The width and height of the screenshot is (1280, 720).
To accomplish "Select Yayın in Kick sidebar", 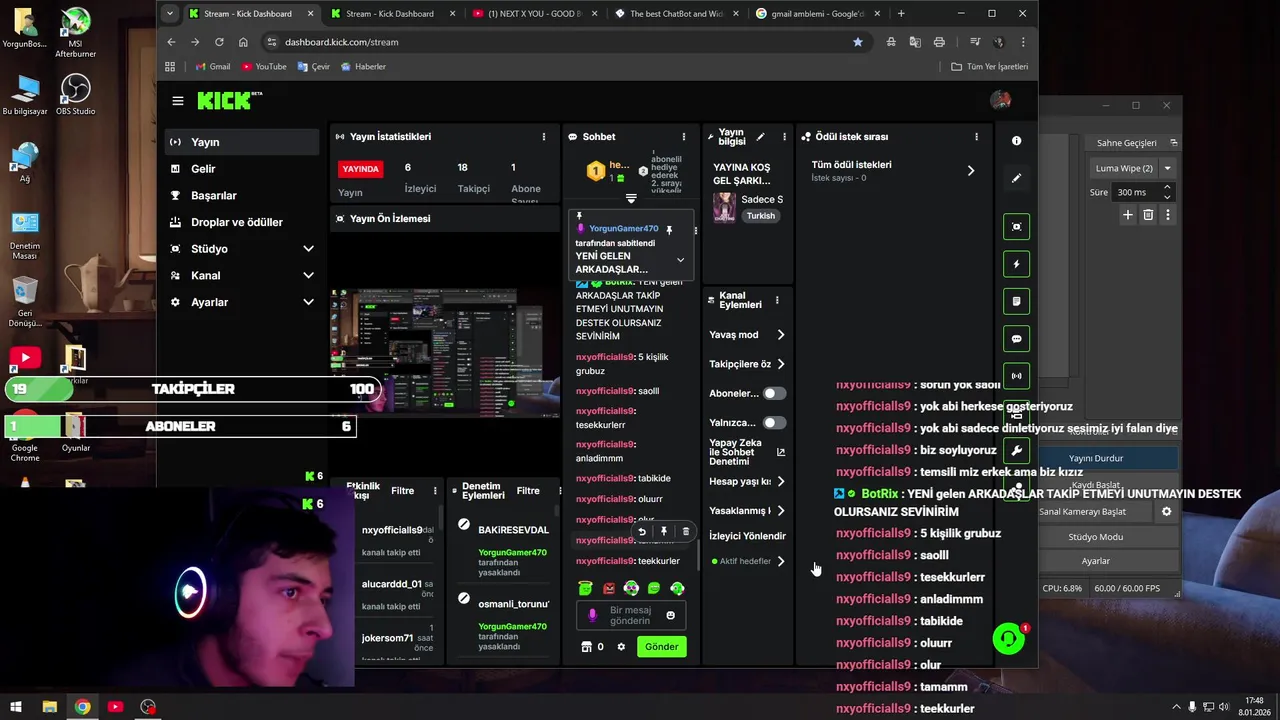I will [x=242, y=142].
